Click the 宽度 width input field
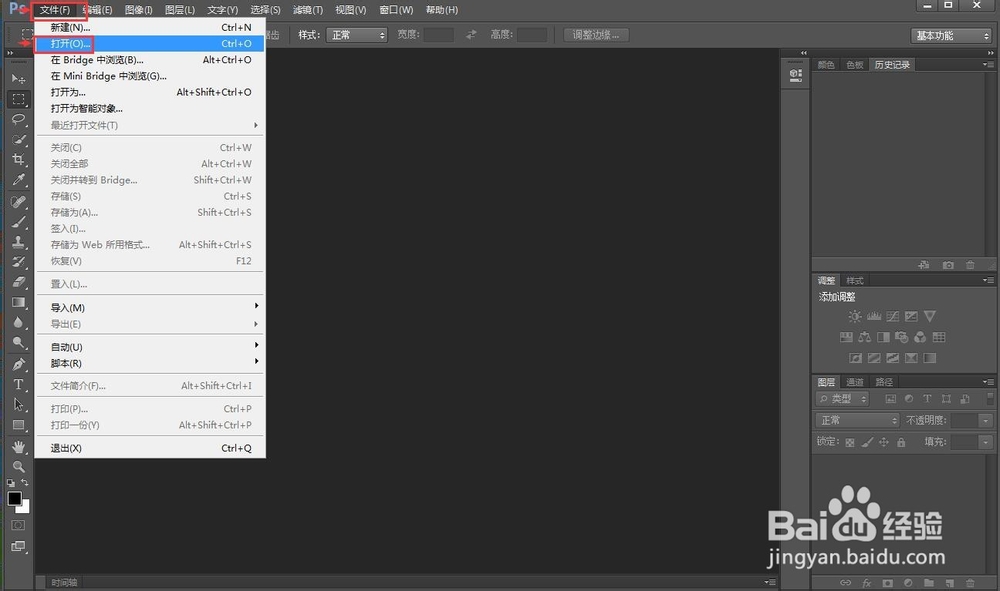Image resolution: width=1000 pixels, height=591 pixels. (x=439, y=35)
